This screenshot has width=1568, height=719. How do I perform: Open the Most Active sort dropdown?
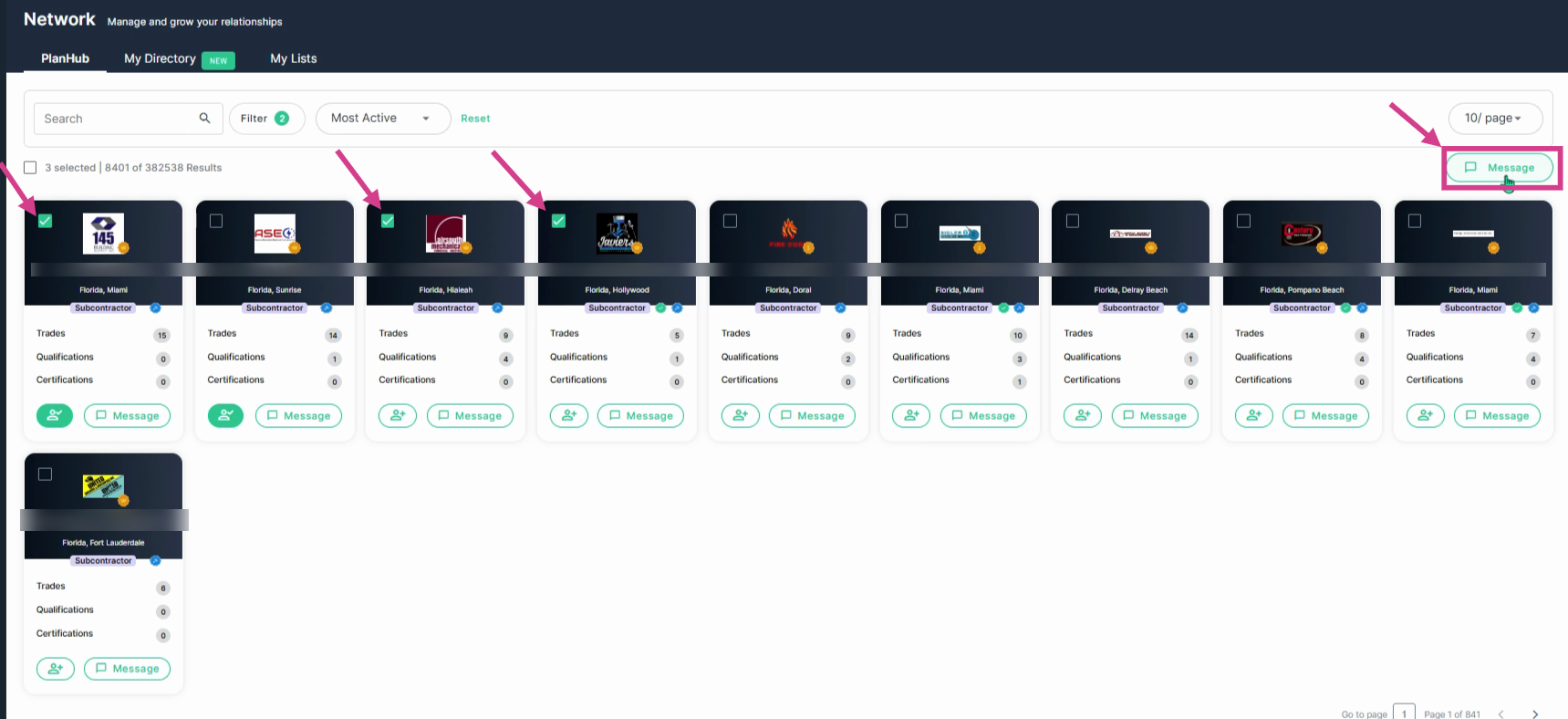(x=383, y=119)
